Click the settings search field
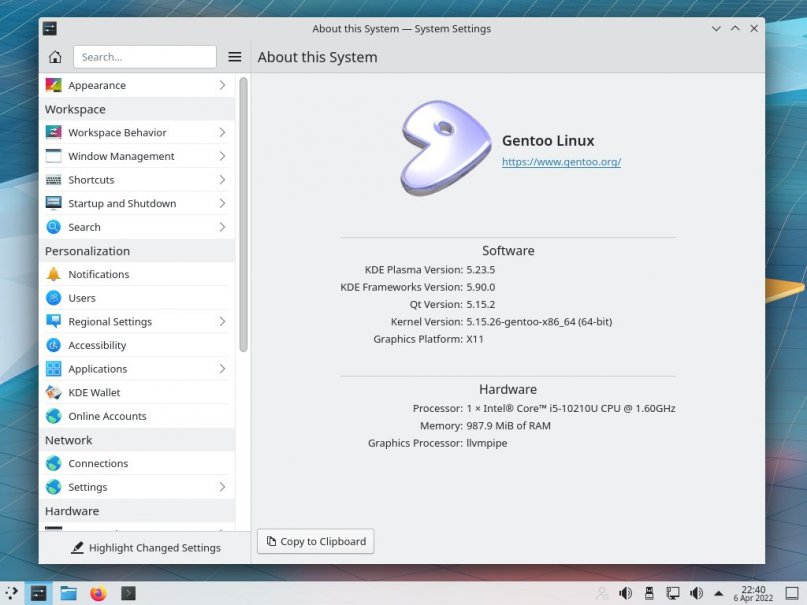Screen dimensions: 807x605 [144, 57]
